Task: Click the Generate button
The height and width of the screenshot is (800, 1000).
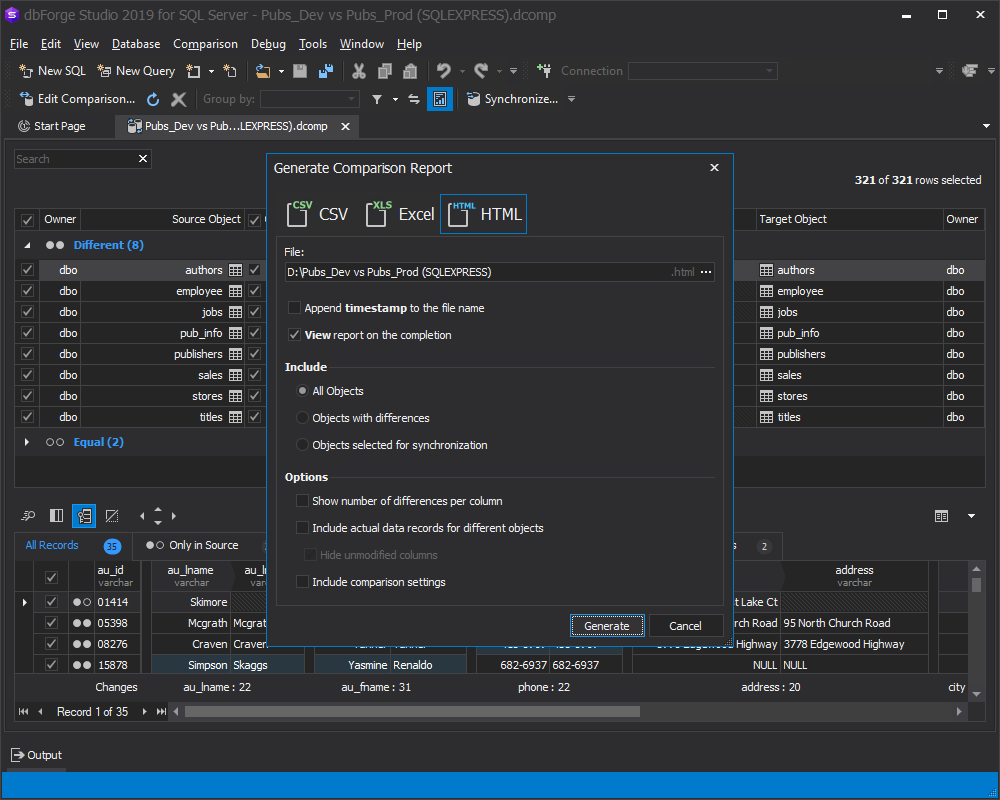Action: [607, 626]
